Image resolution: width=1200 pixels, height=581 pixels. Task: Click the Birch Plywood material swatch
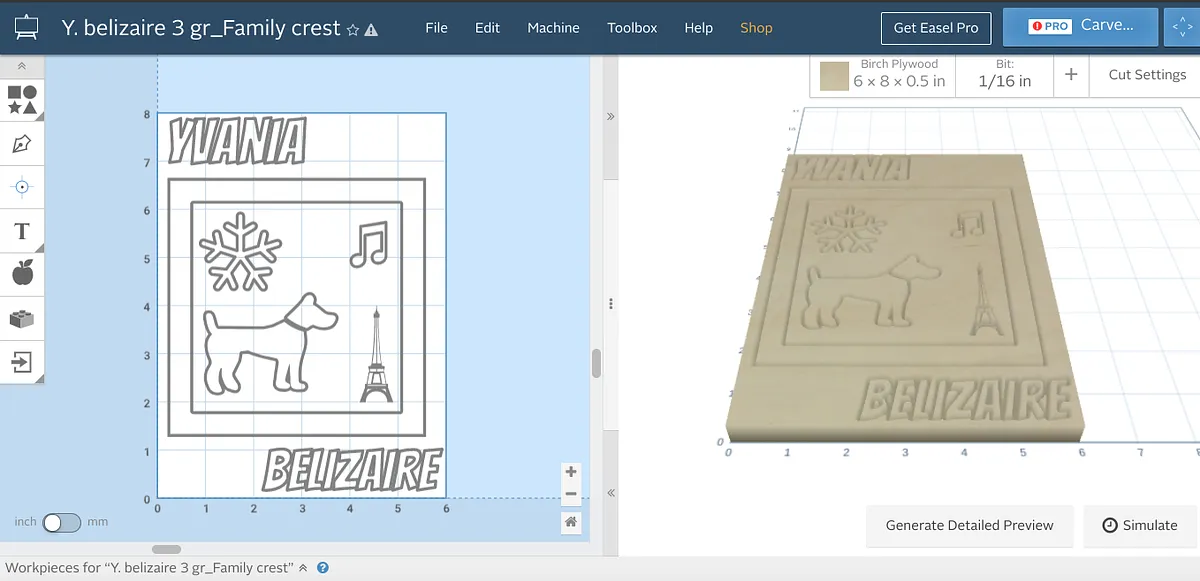tap(834, 76)
